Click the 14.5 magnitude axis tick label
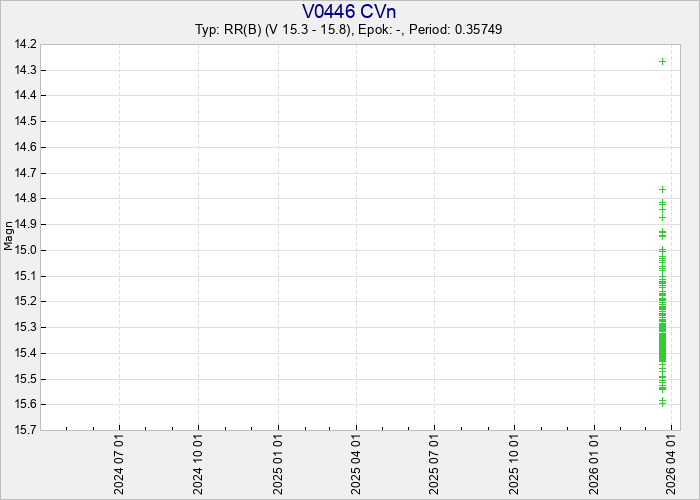The image size is (700, 500). click(26, 121)
